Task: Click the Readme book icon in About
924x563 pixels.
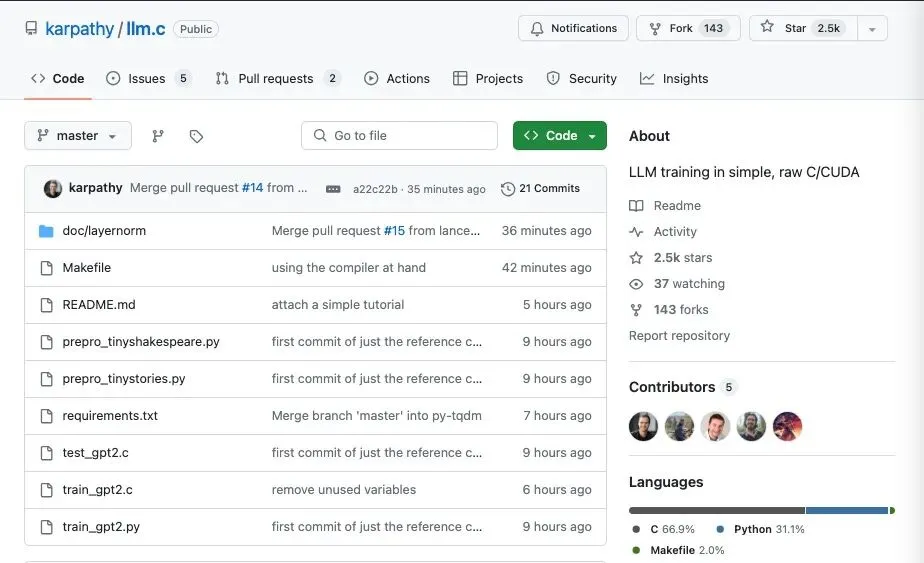Action: [x=636, y=206]
